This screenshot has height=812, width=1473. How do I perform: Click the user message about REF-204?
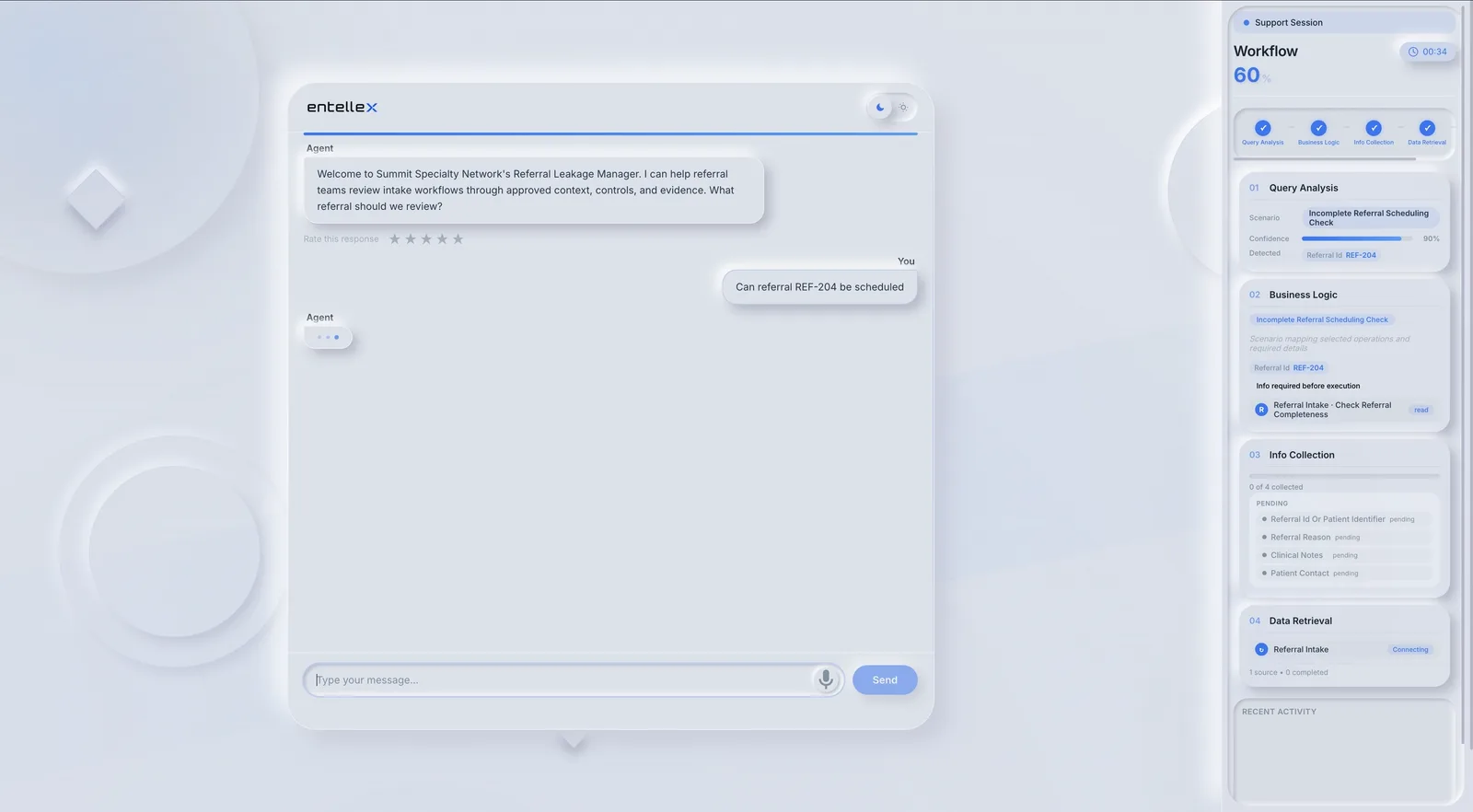[x=819, y=287]
